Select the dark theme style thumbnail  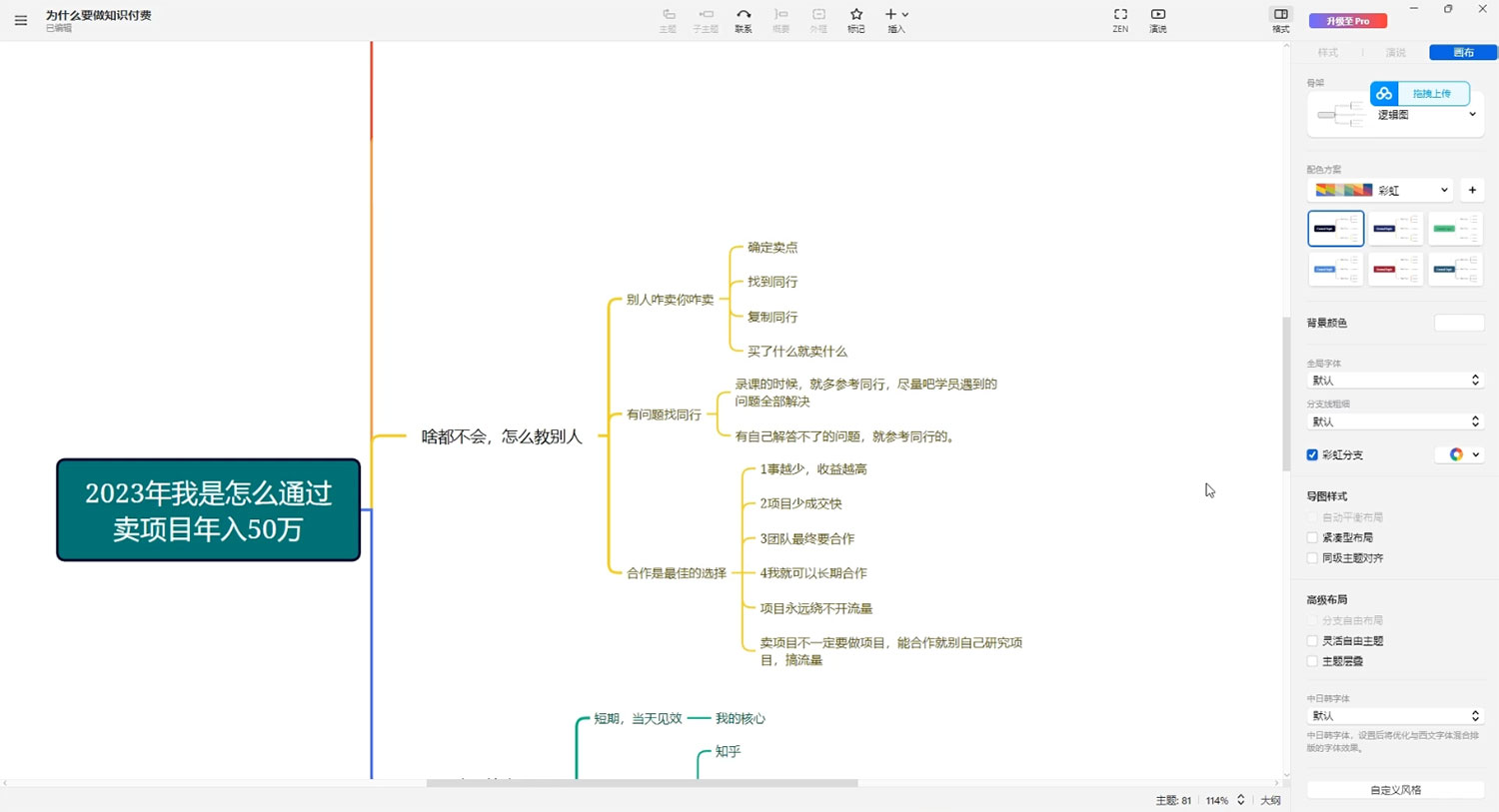pyautogui.click(x=1335, y=228)
